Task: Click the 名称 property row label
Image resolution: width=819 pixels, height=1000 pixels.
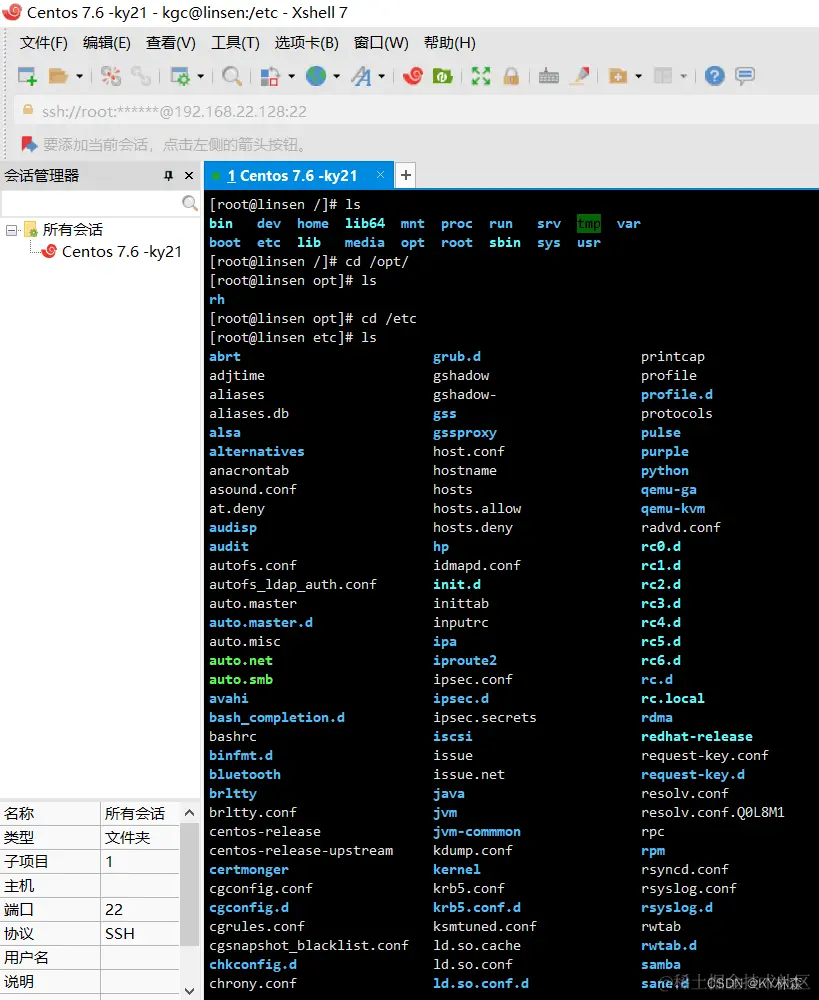Action: click(x=19, y=814)
